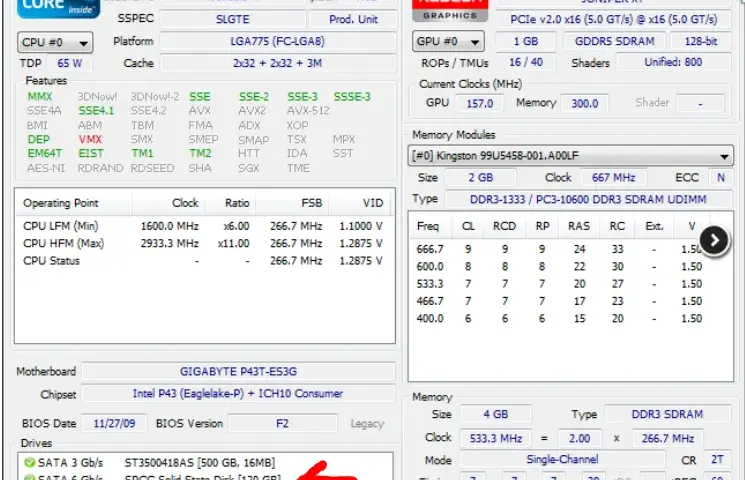Click the SSSE-3 feature flag
The height and width of the screenshot is (480, 745).
coord(352,96)
